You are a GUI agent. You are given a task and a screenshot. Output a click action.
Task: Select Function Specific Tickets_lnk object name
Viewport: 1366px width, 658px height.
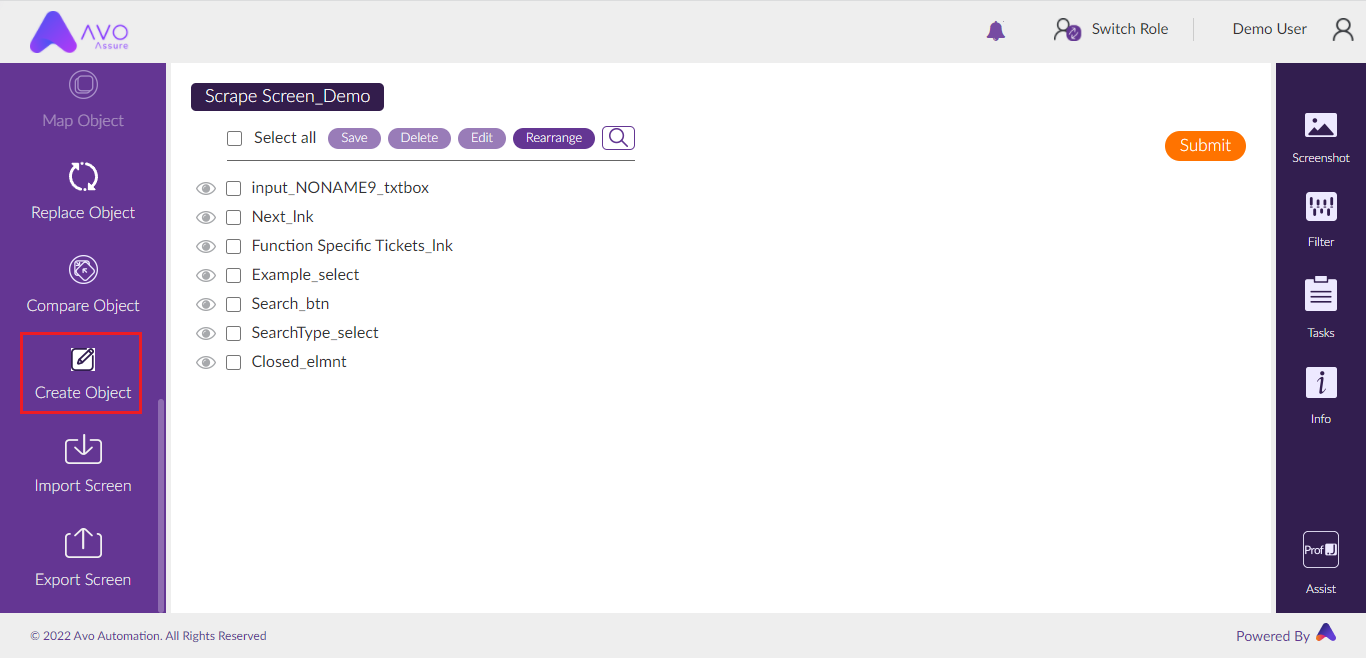[x=352, y=246]
